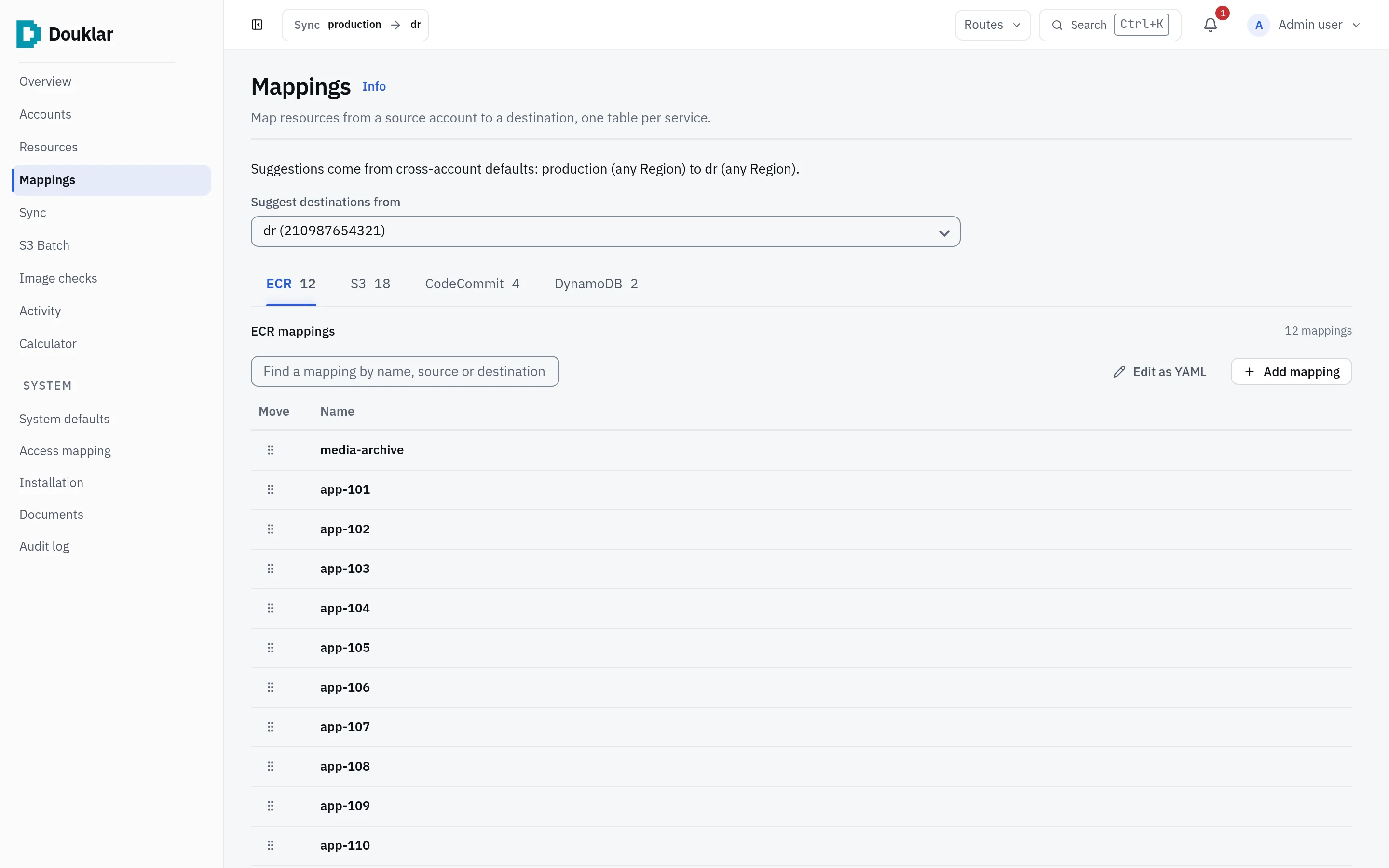This screenshot has width=1389, height=868.
Task: Open the Info link beside Mappings
Action: [x=374, y=87]
